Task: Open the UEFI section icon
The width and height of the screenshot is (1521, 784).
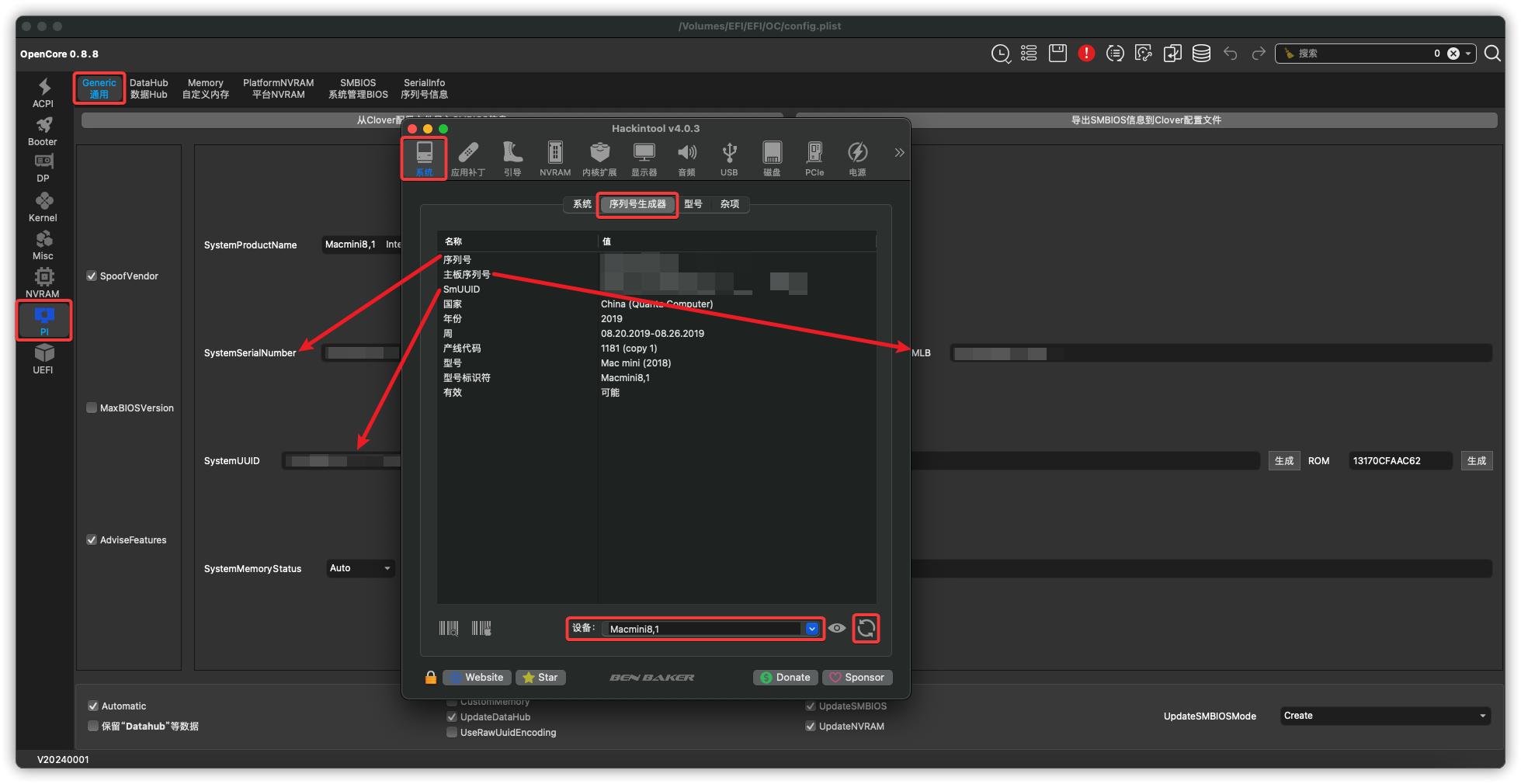Action: [43, 359]
